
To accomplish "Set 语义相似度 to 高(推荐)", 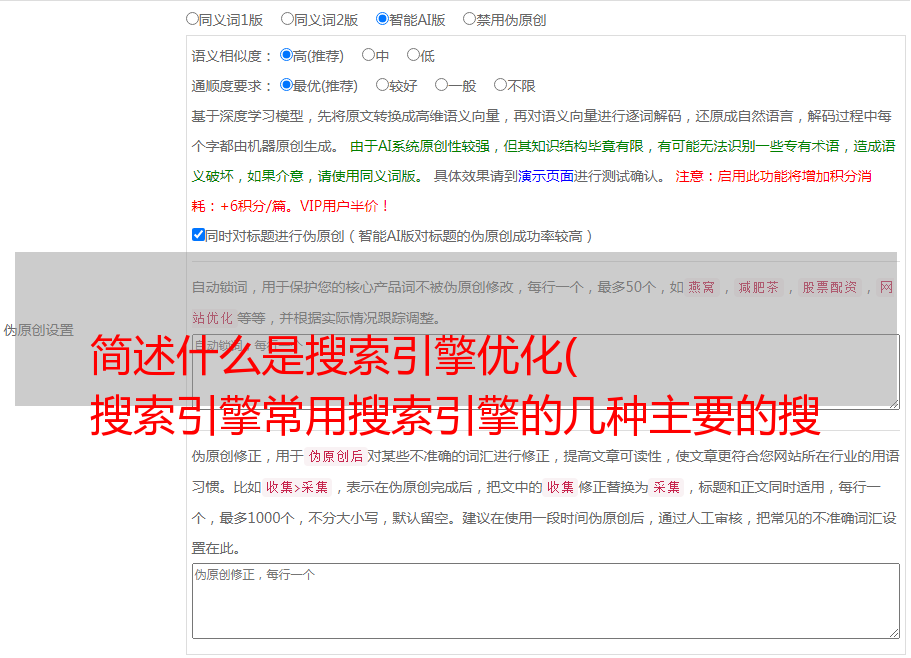I will (x=286, y=55).
